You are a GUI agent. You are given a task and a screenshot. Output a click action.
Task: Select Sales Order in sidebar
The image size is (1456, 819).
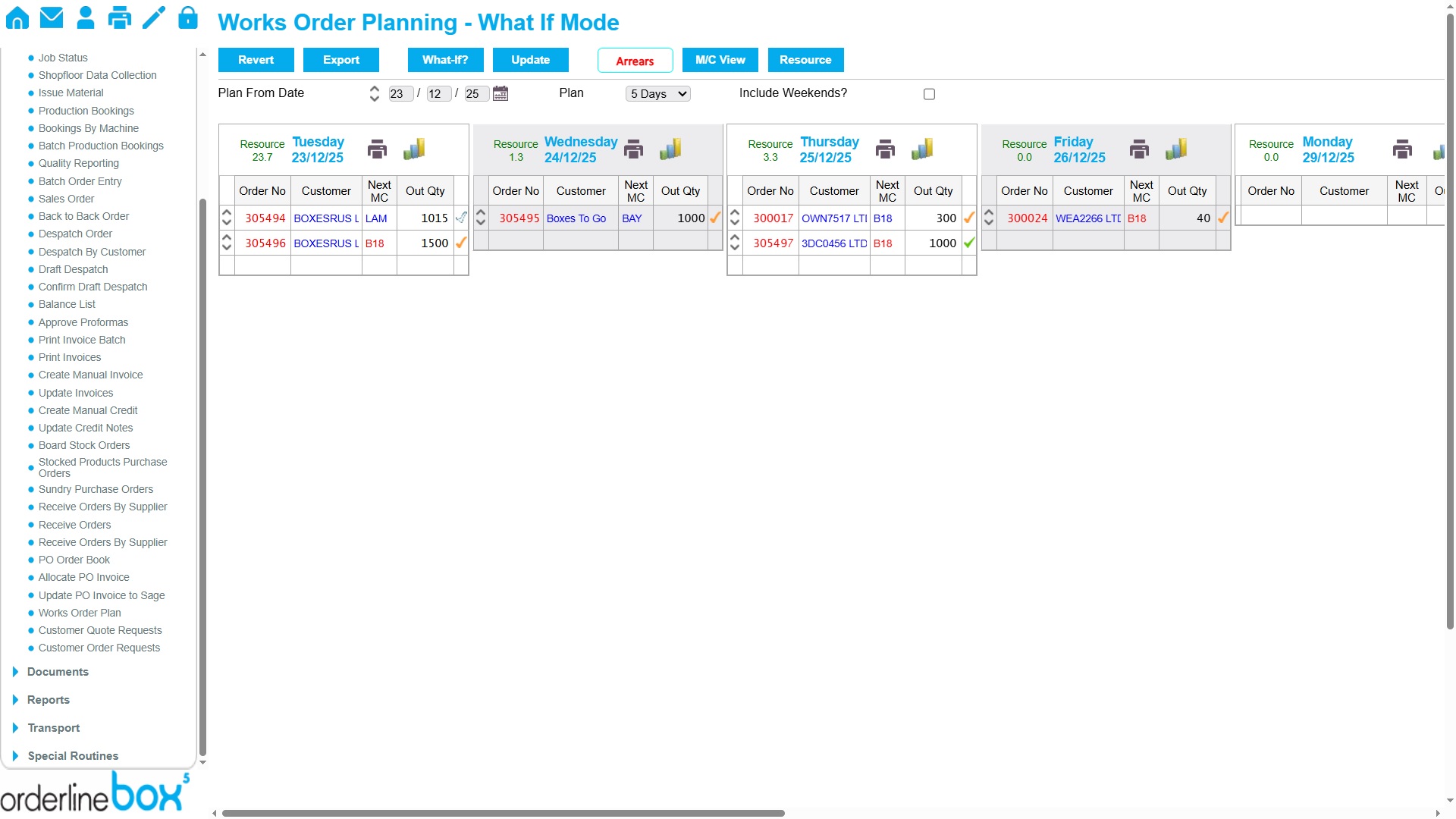(x=66, y=199)
